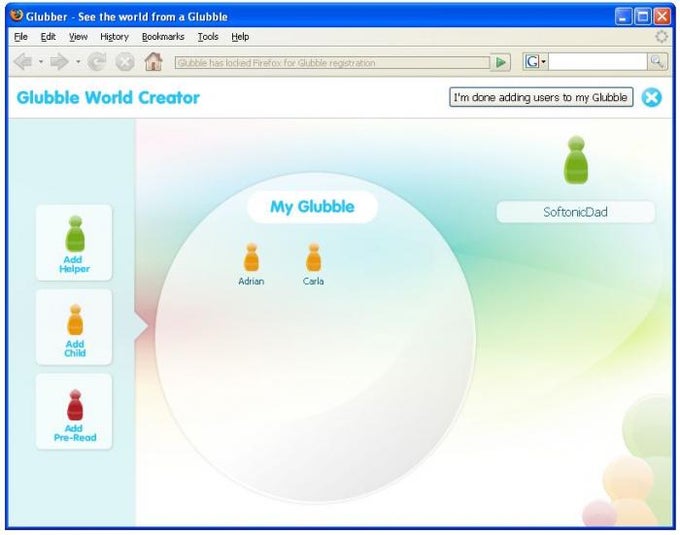Select the SoftonicDad green parent figure

(x=576, y=160)
